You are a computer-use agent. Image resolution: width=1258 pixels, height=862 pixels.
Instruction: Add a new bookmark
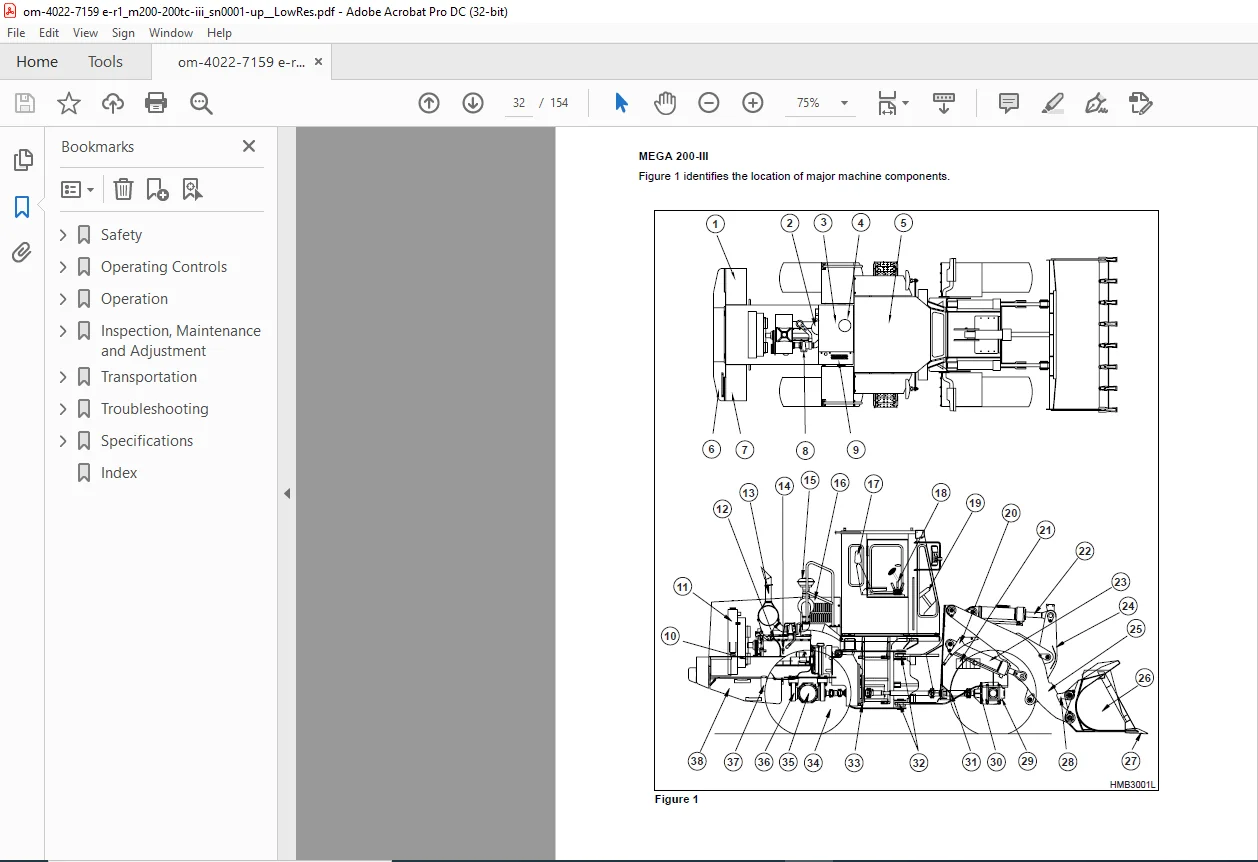[158, 189]
